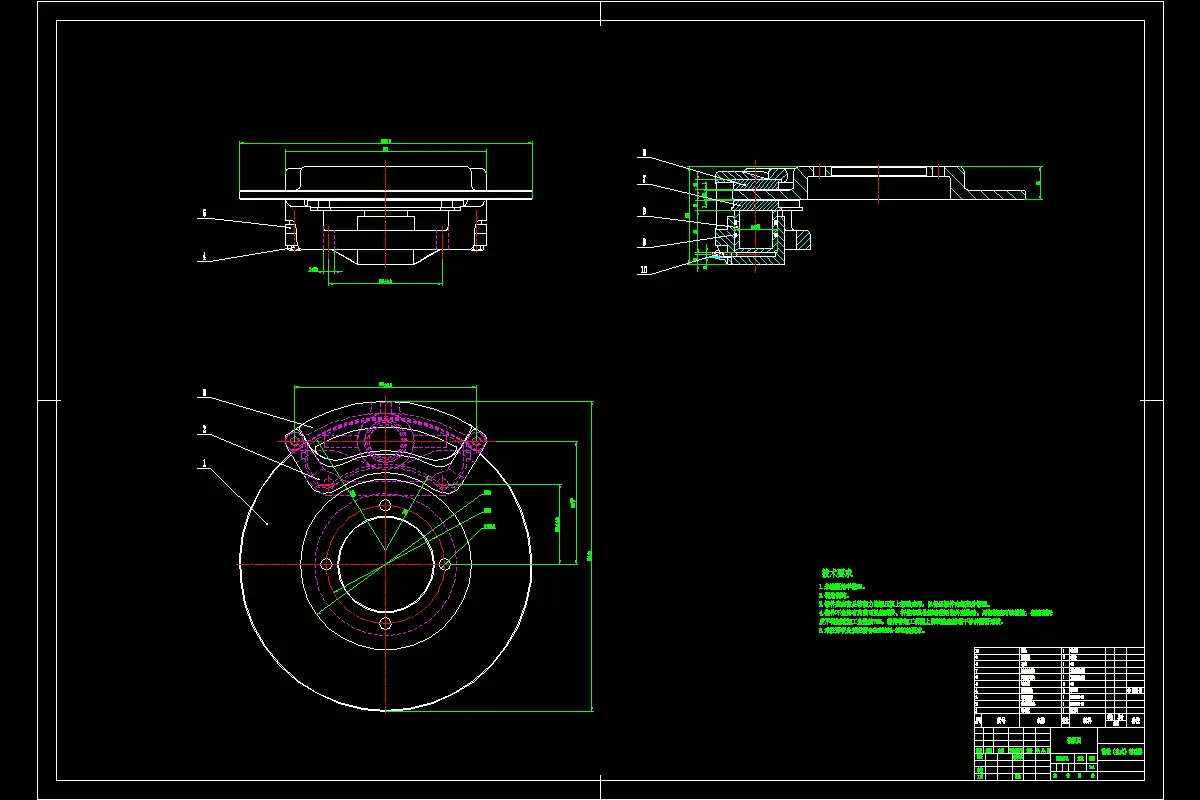Click the 技术要求 technical requirements heading
The height and width of the screenshot is (800, 1200).
click(837, 573)
